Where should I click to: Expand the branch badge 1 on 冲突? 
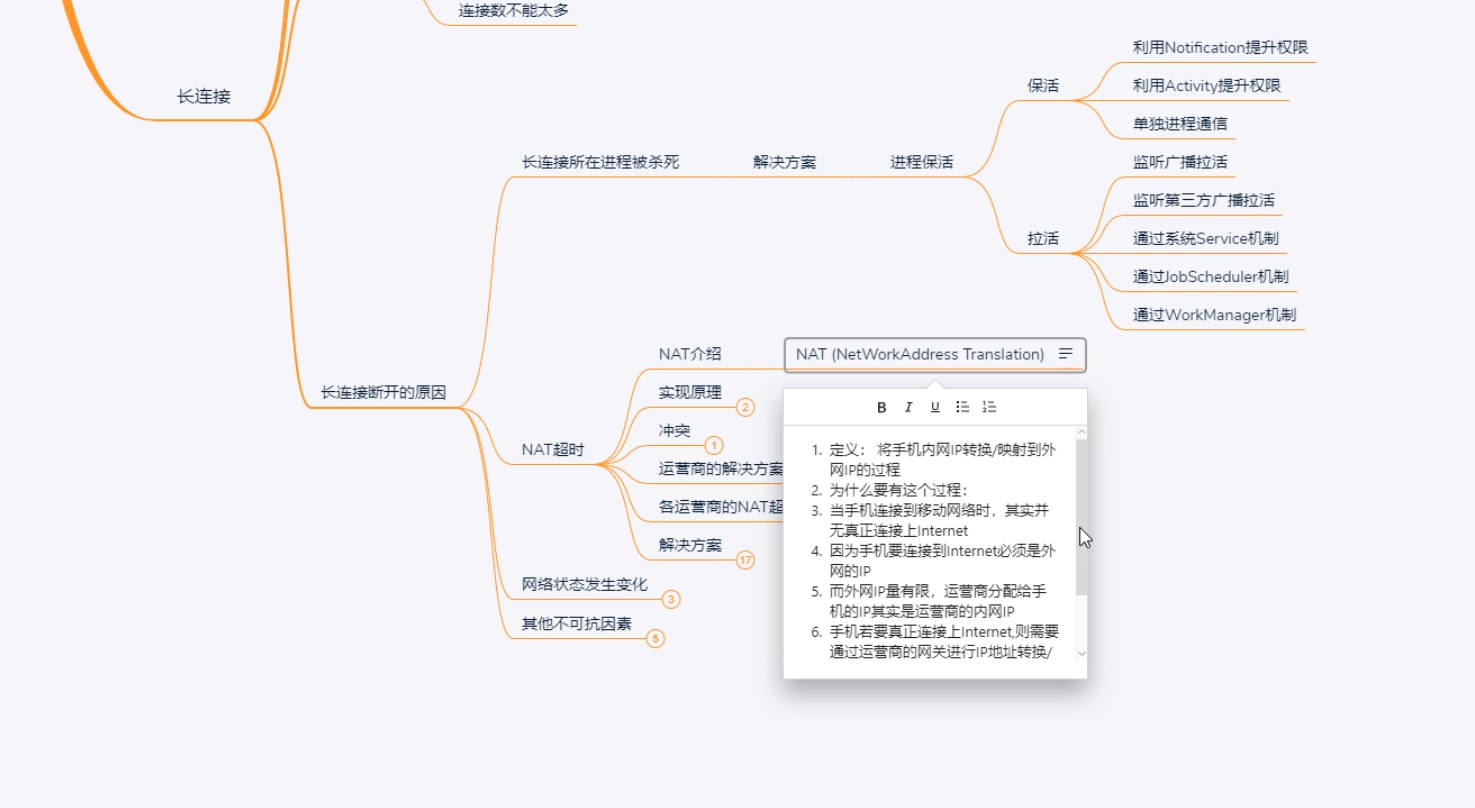[712, 445]
